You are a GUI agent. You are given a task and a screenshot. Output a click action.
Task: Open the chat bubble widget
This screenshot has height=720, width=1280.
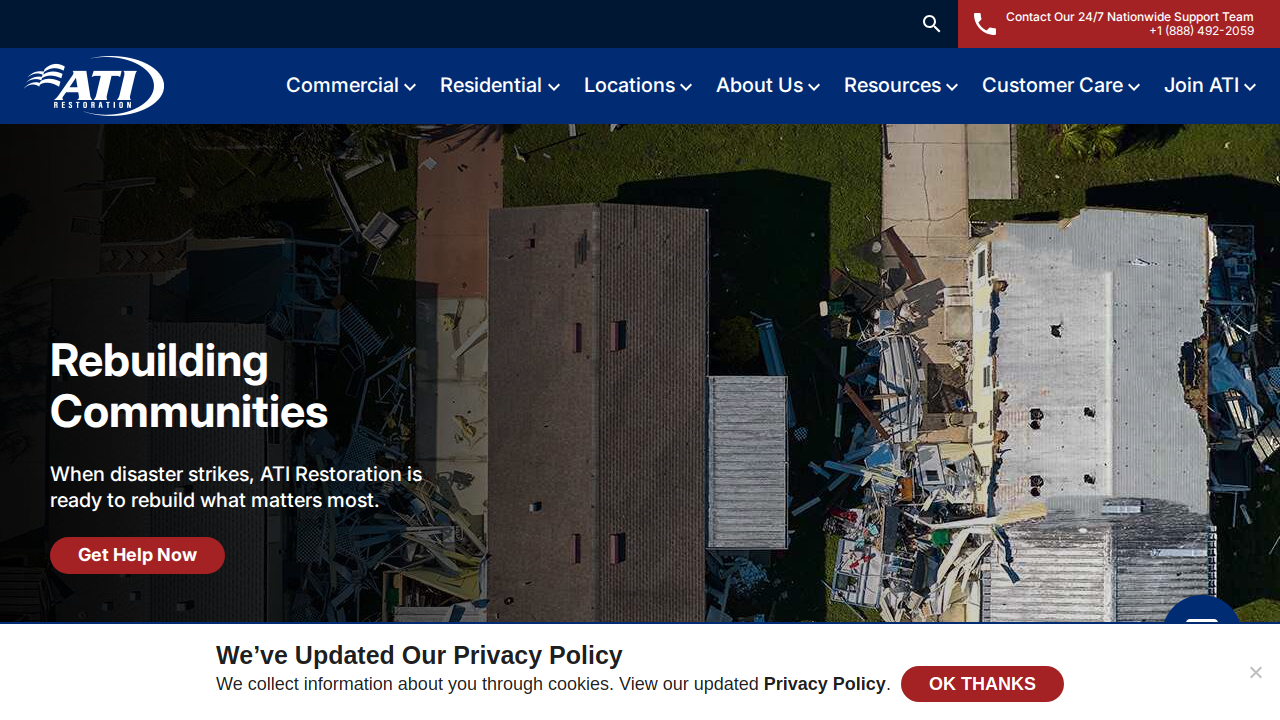point(1202,609)
